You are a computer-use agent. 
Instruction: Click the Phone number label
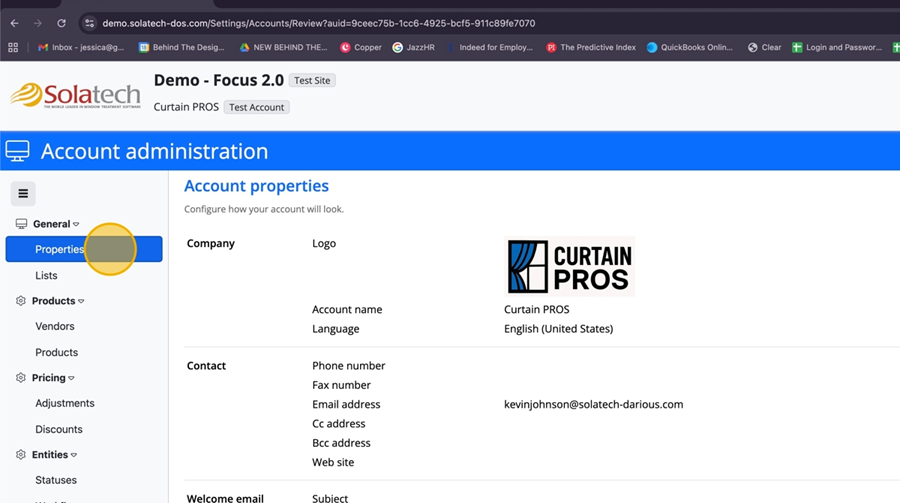tap(348, 366)
